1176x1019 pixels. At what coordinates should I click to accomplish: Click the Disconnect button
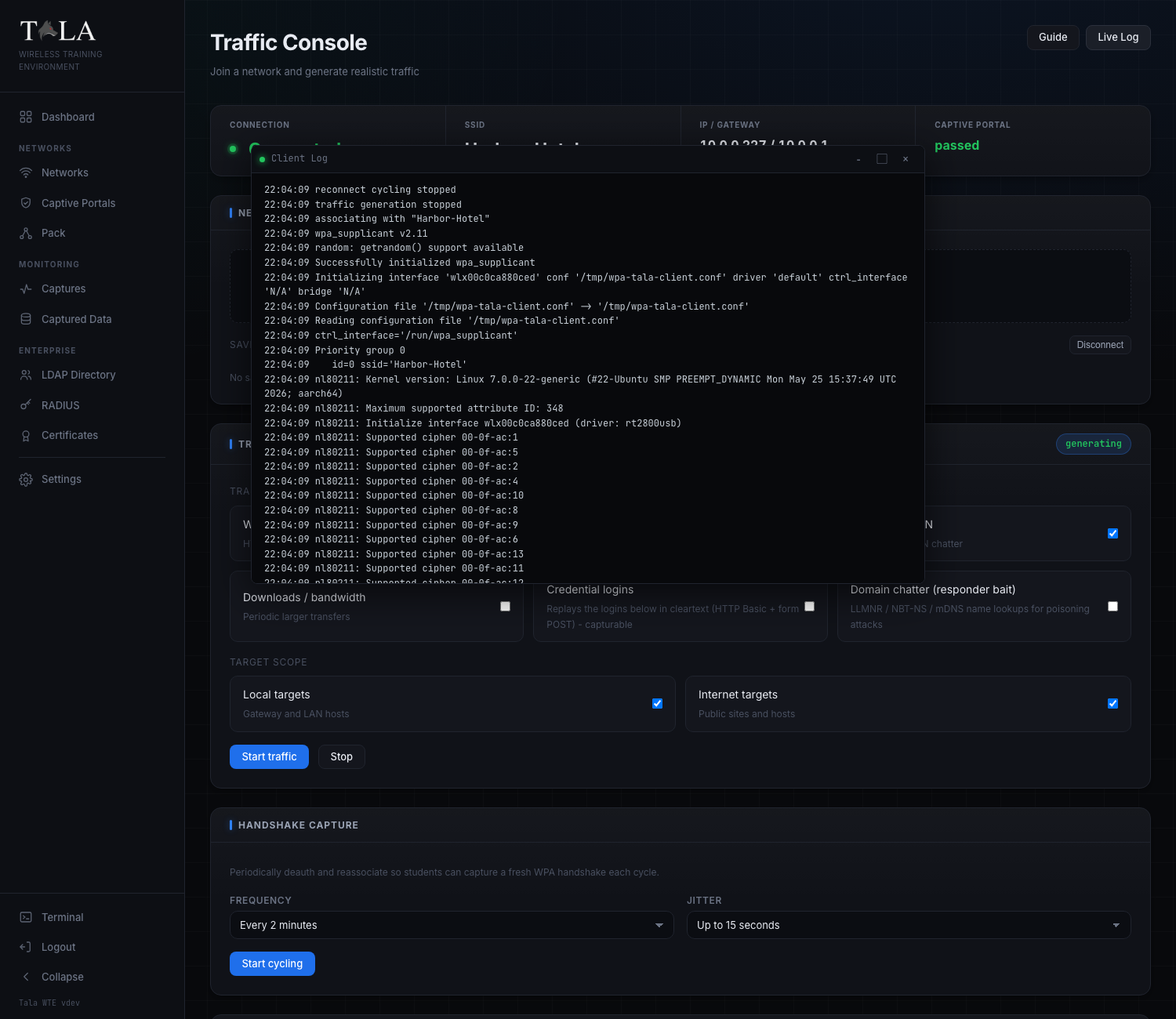(1100, 345)
